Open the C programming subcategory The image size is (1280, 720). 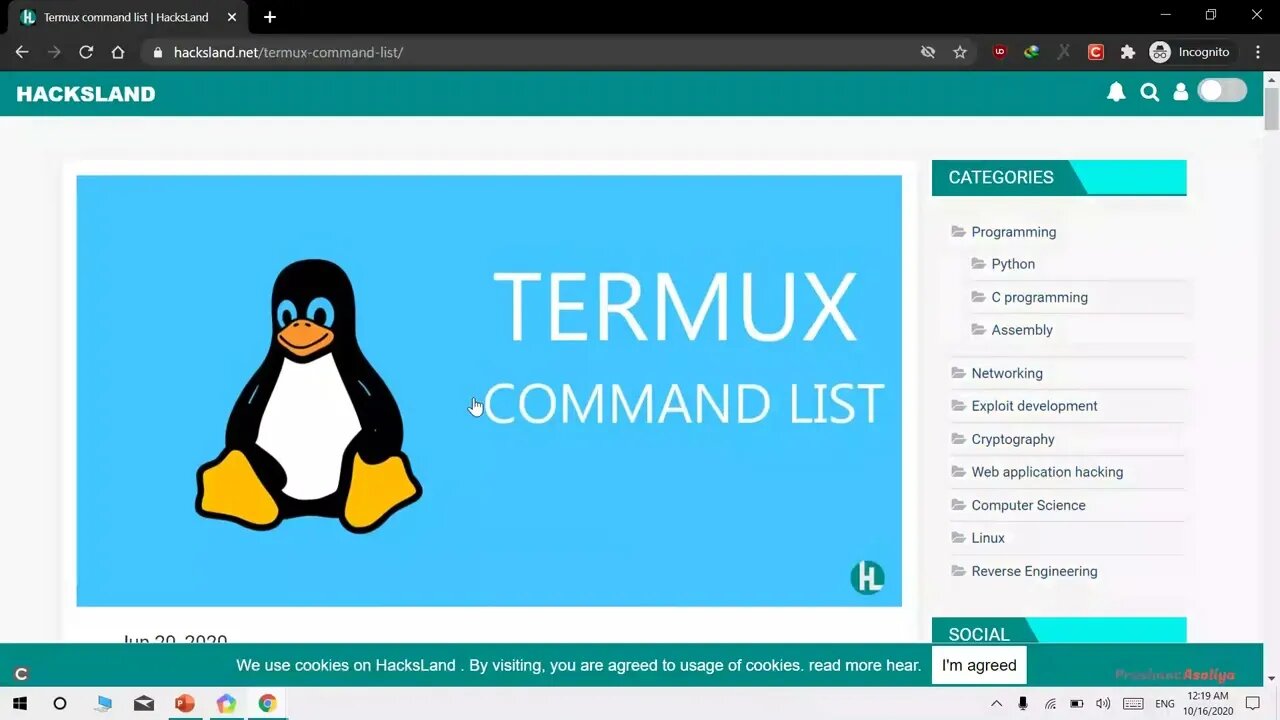[1040, 297]
